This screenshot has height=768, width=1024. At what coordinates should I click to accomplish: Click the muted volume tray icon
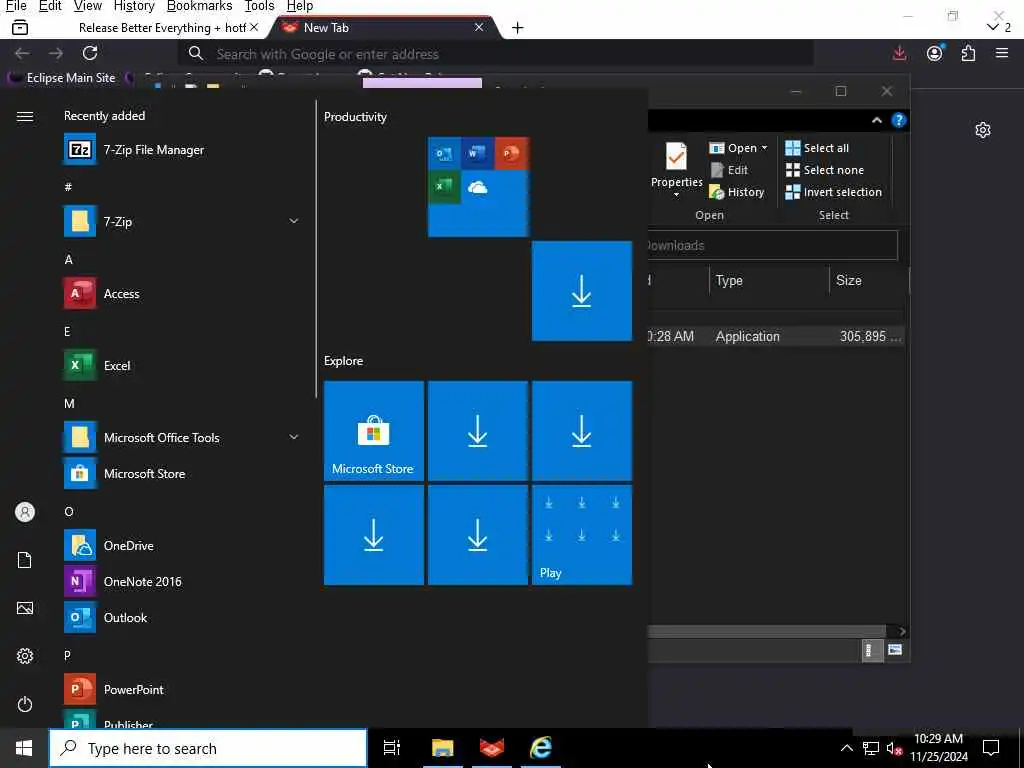tap(894, 749)
